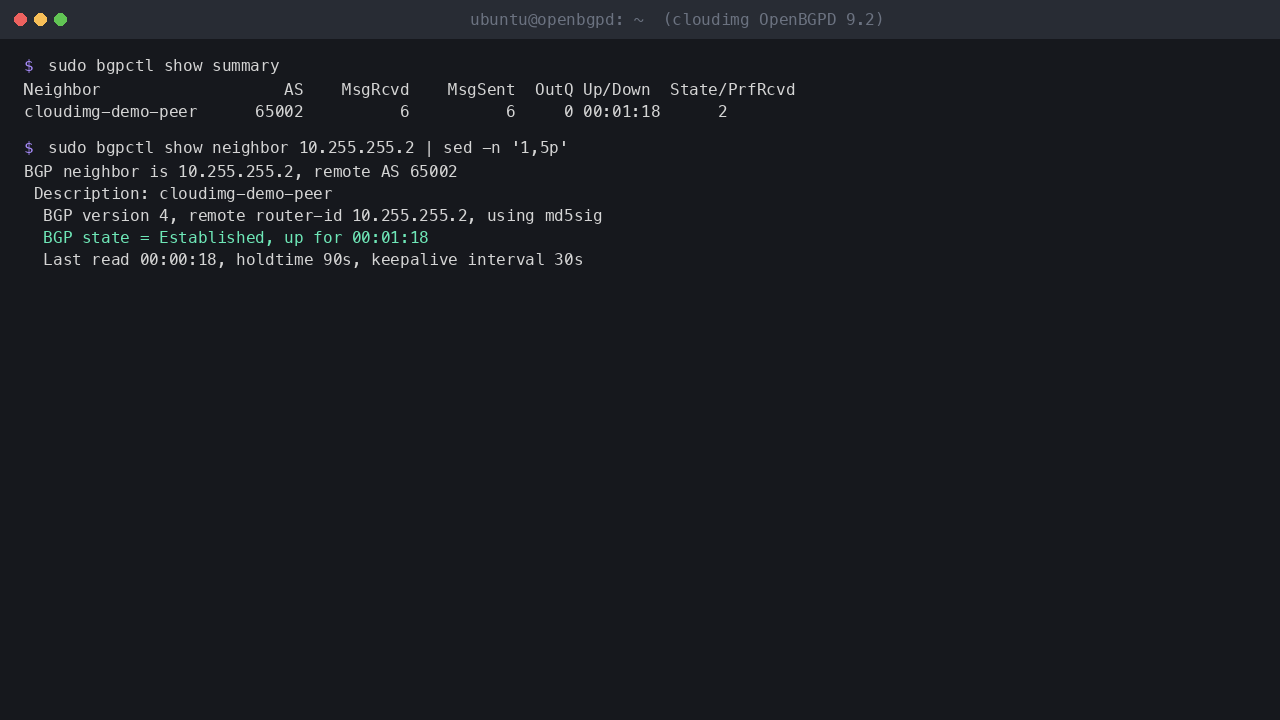Click the 'OutQ' column header

pos(554,90)
